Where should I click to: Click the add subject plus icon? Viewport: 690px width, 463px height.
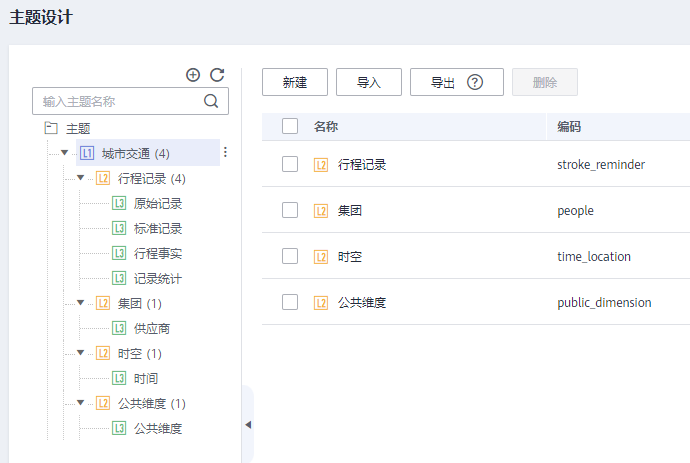194,75
